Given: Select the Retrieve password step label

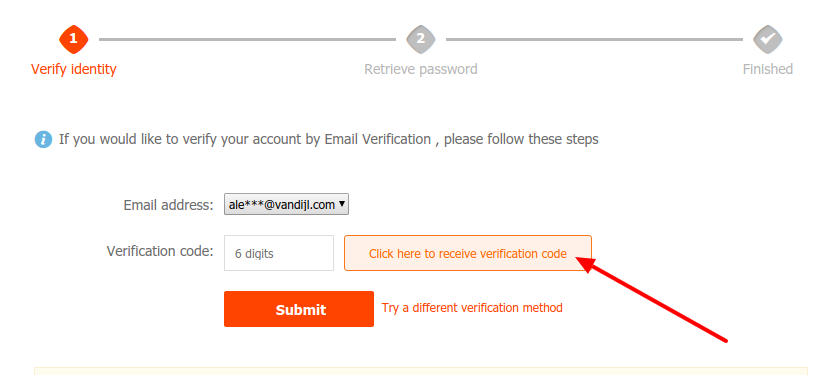Looking at the screenshot, I should click(x=421, y=69).
